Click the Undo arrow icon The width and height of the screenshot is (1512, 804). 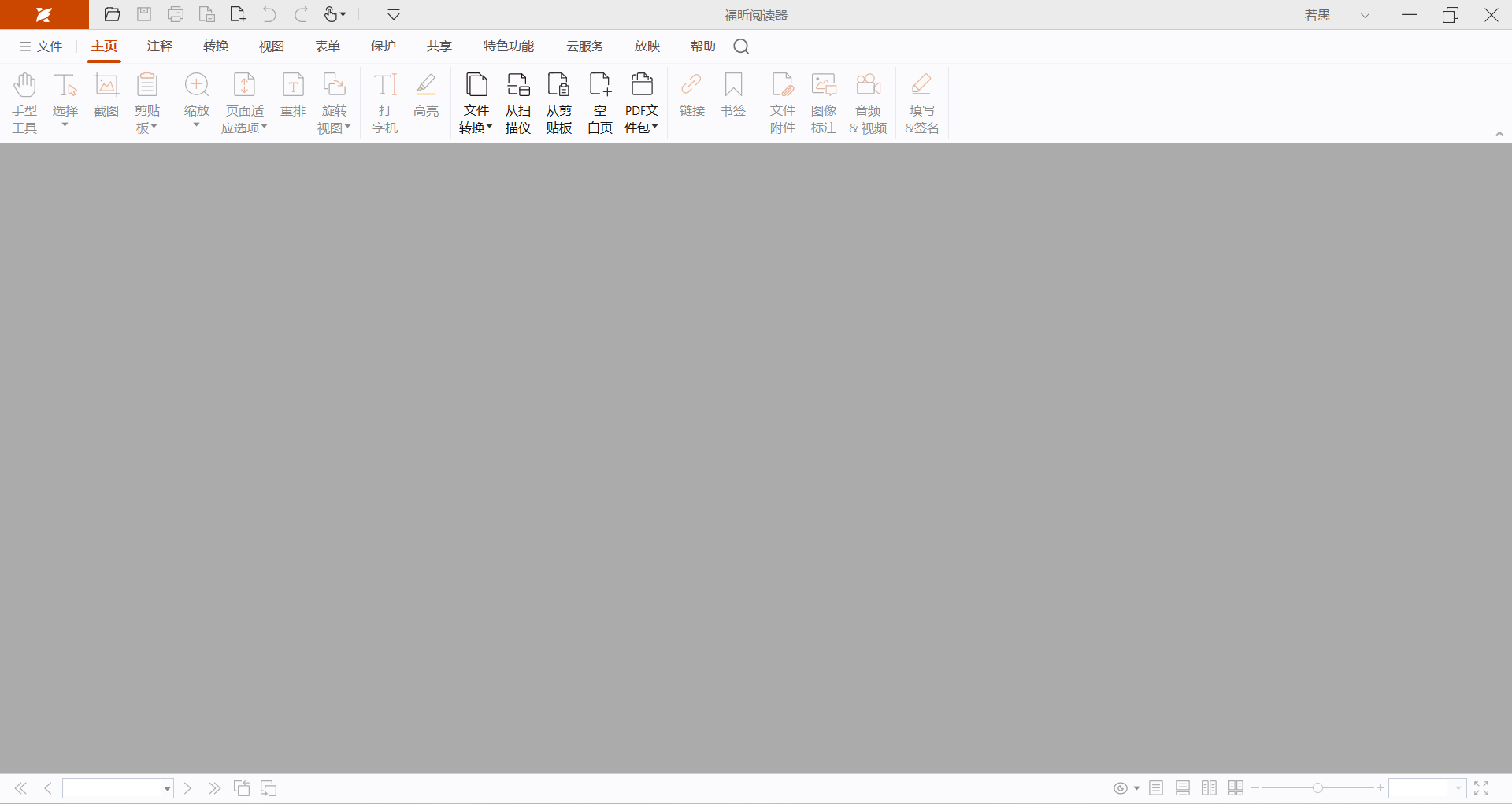[x=269, y=14]
